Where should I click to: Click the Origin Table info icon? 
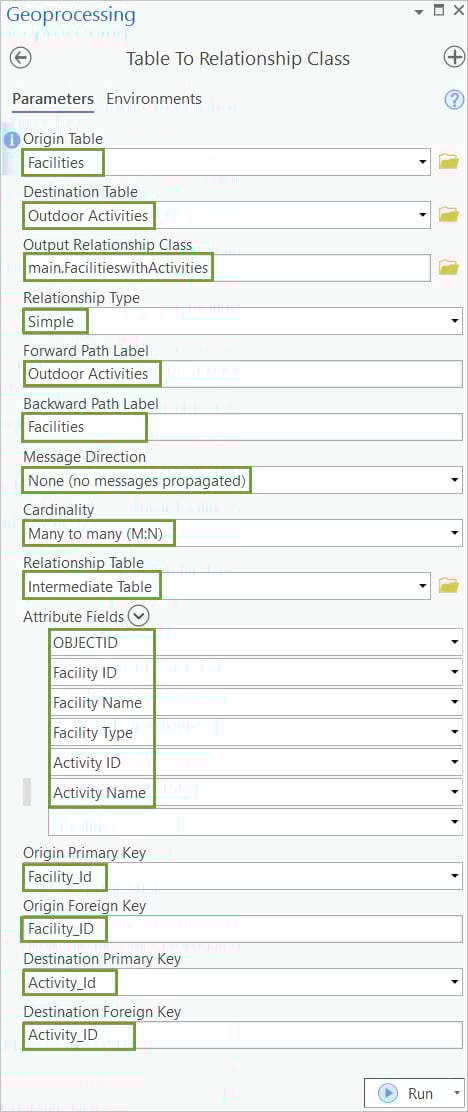[12, 140]
